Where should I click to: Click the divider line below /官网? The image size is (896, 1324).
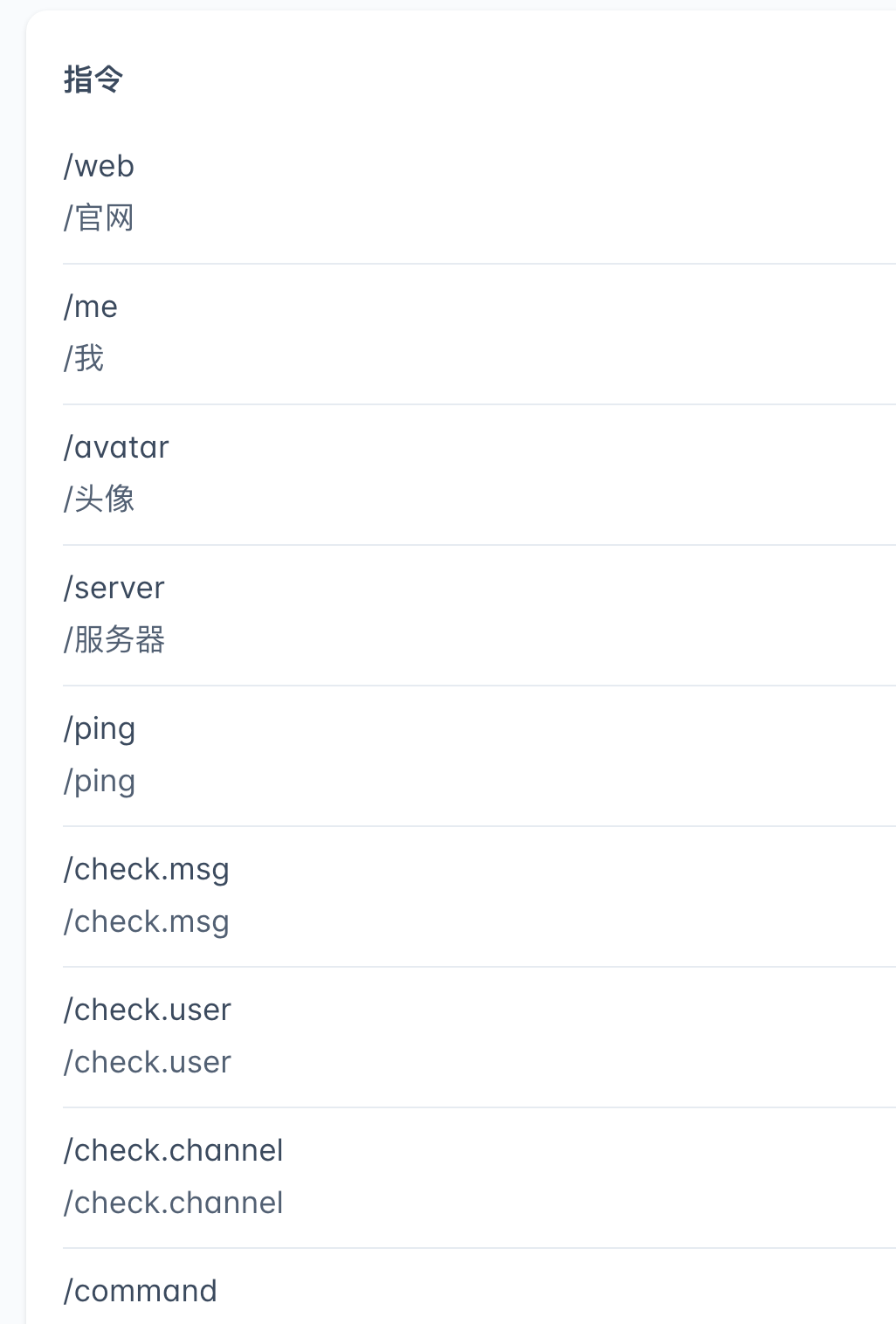tap(479, 264)
